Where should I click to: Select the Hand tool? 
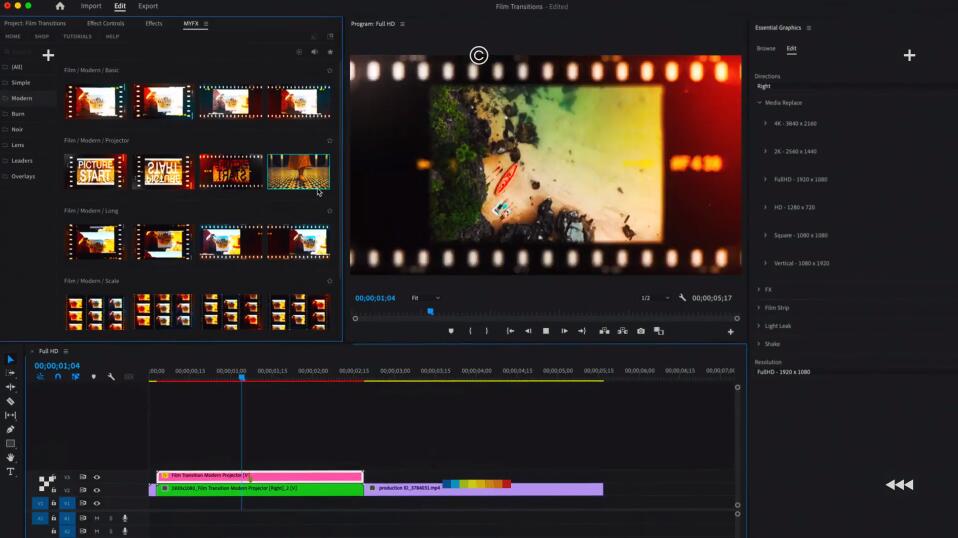coord(11,457)
